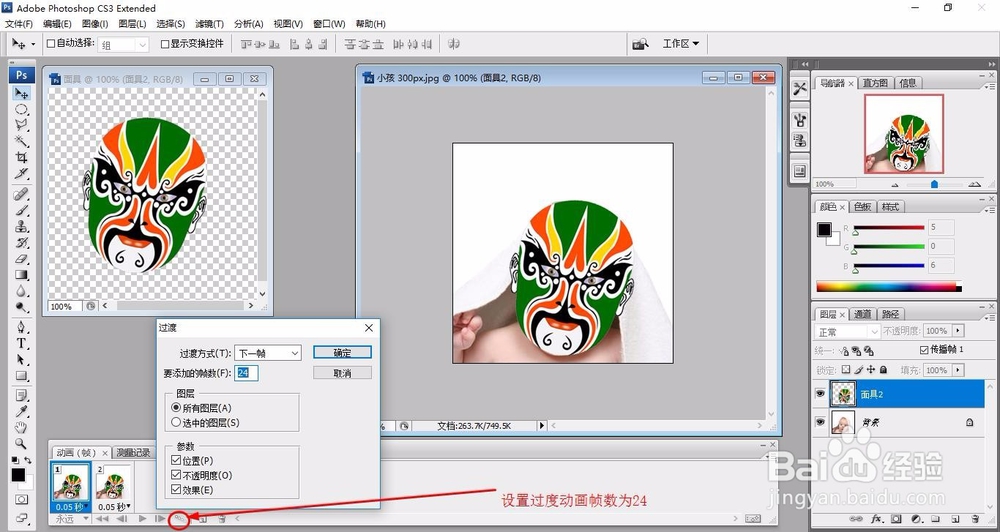
Task: Select the 所有图层(A) radio option
Action: (x=176, y=407)
